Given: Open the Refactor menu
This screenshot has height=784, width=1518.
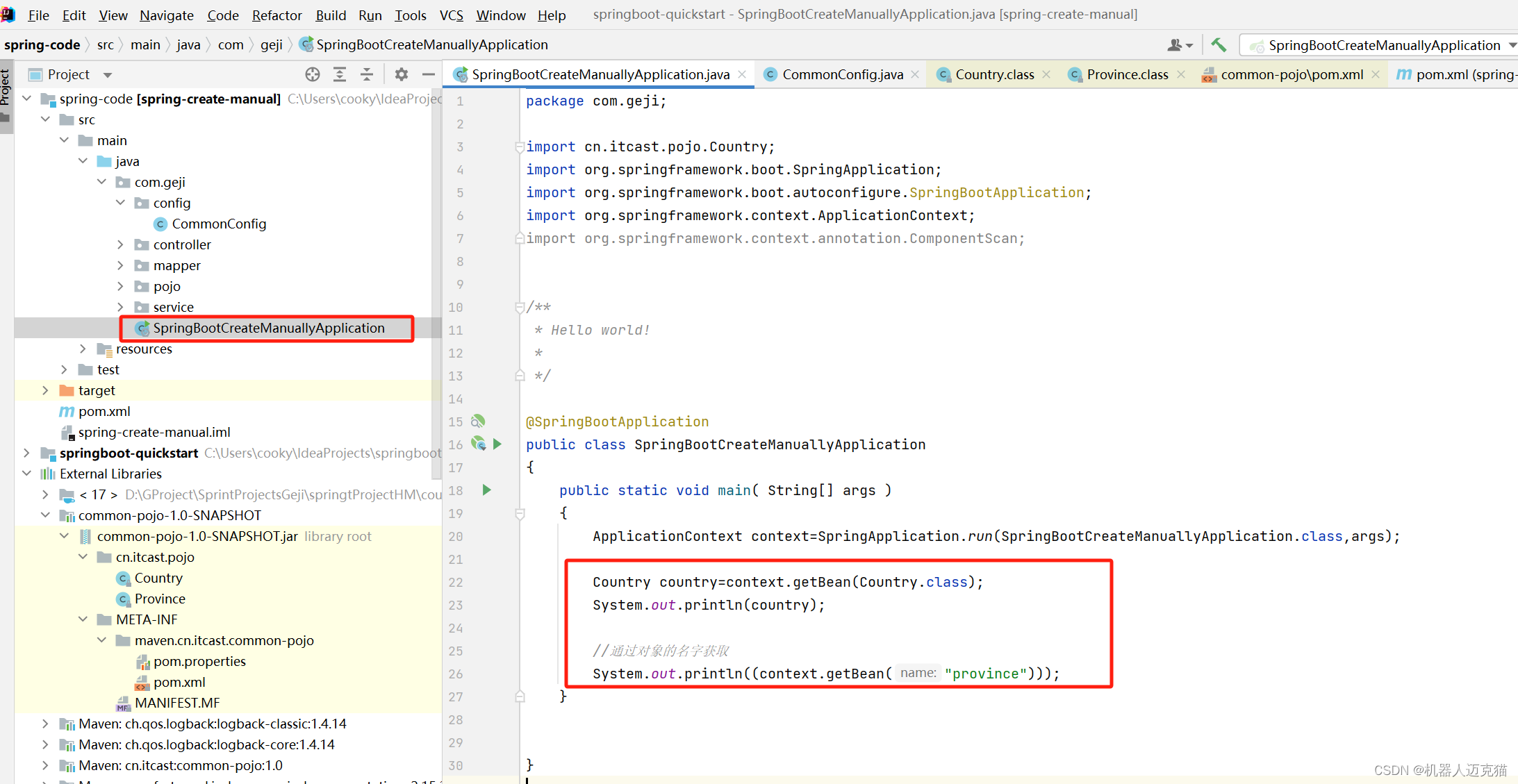Looking at the screenshot, I should click(x=276, y=15).
